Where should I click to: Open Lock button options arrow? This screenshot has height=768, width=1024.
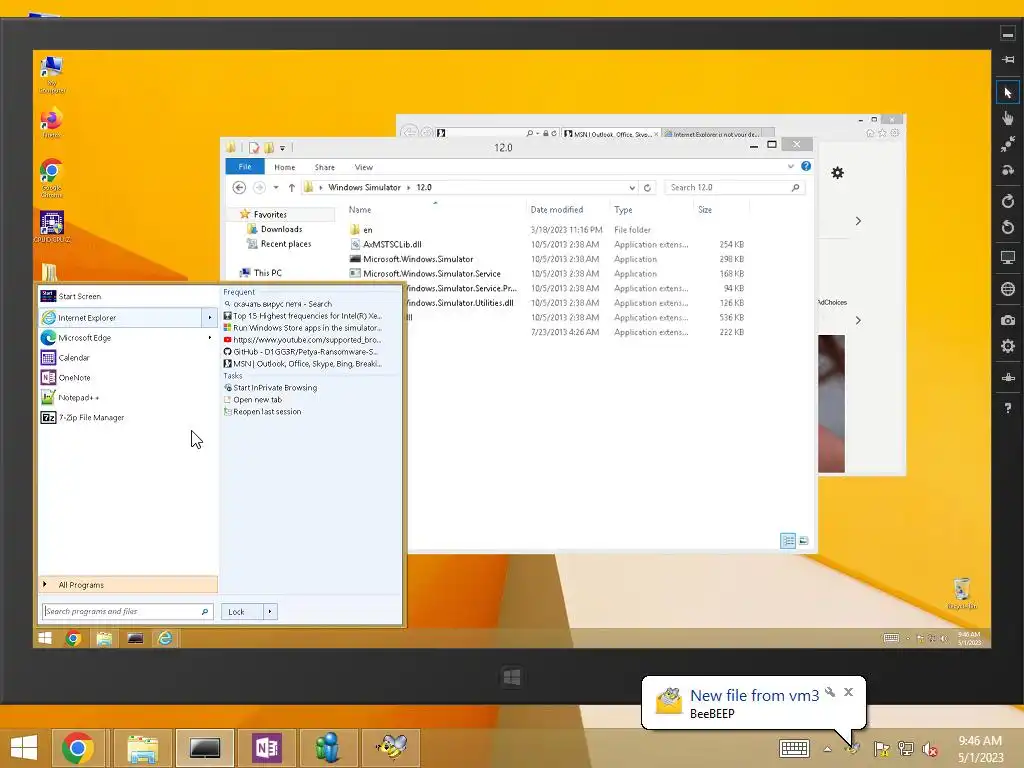pos(270,611)
